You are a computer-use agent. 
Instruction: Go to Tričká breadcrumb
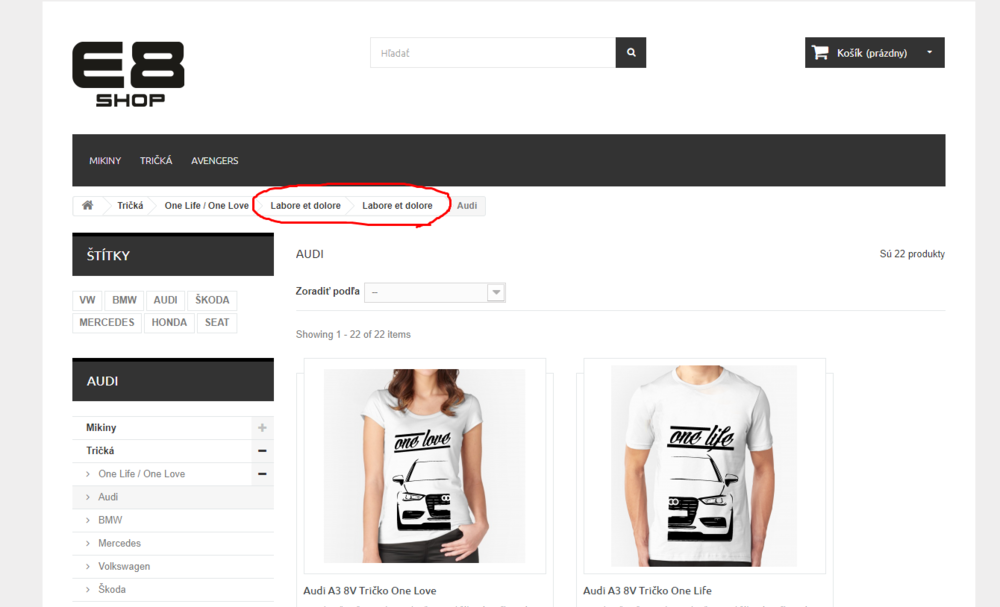tap(130, 205)
